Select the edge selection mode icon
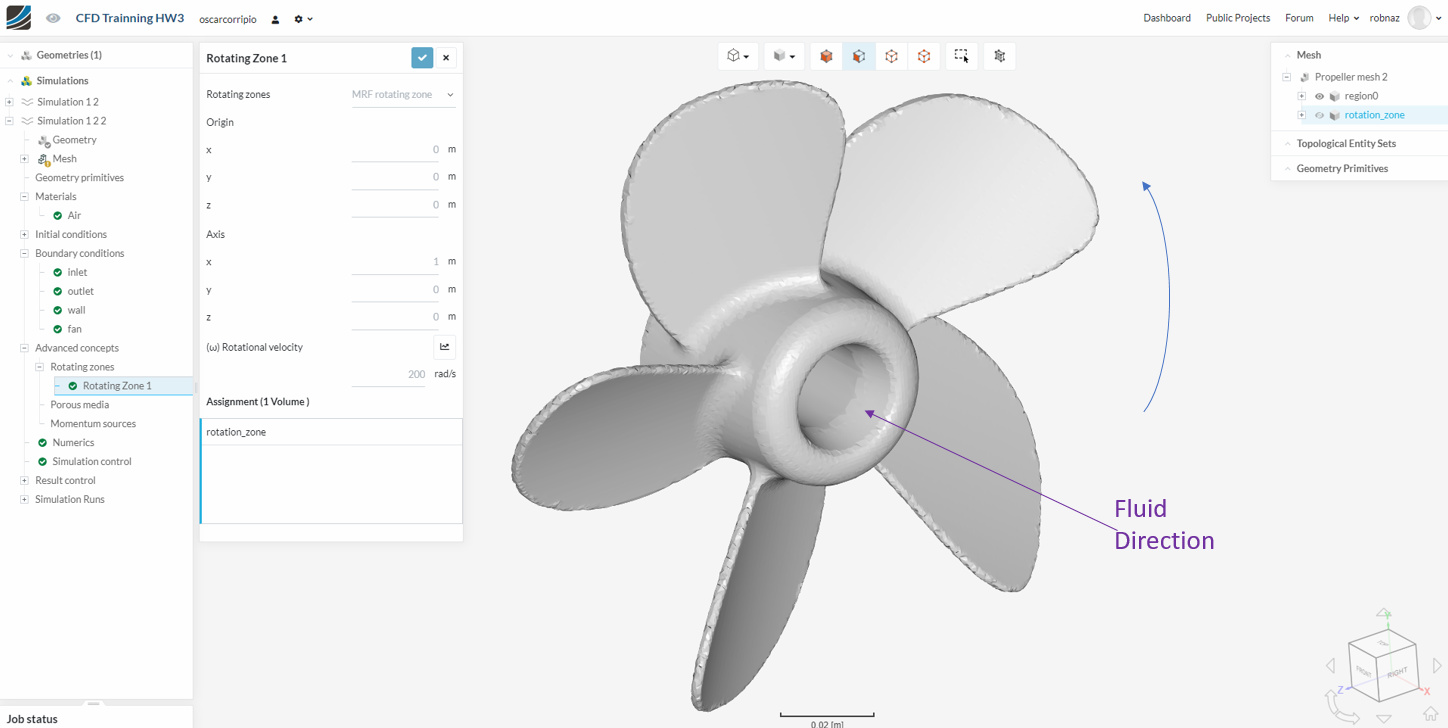Image resolution: width=1448 pixels, height=728 pixels. 891,56
